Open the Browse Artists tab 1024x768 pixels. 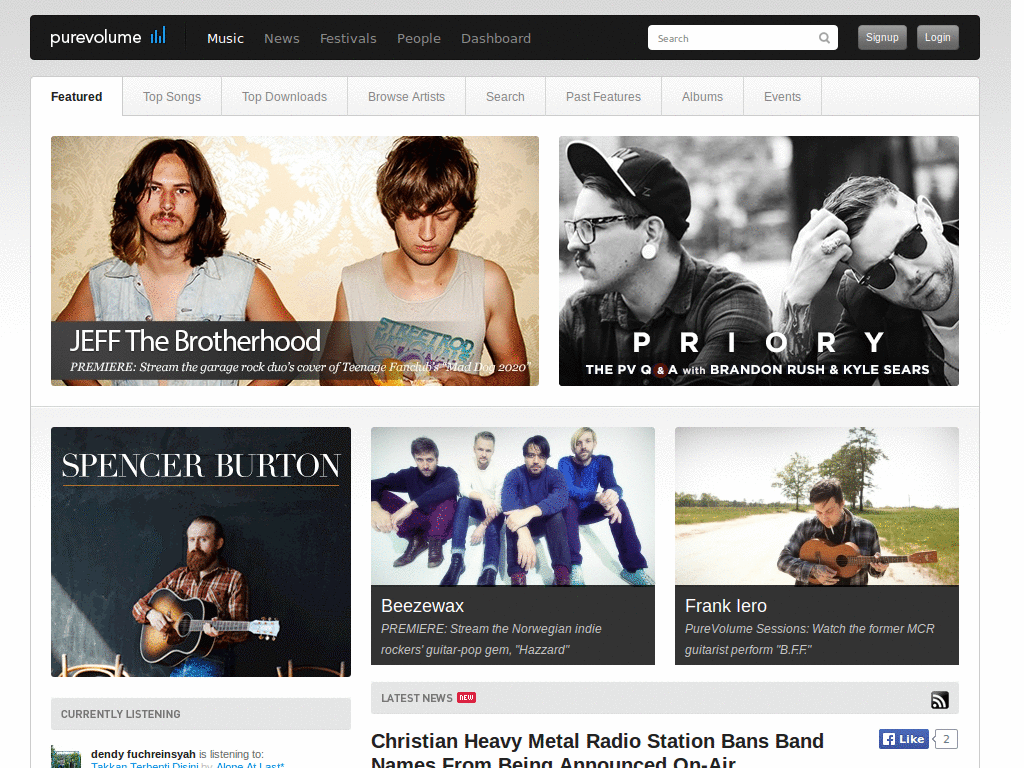point(406,97)
